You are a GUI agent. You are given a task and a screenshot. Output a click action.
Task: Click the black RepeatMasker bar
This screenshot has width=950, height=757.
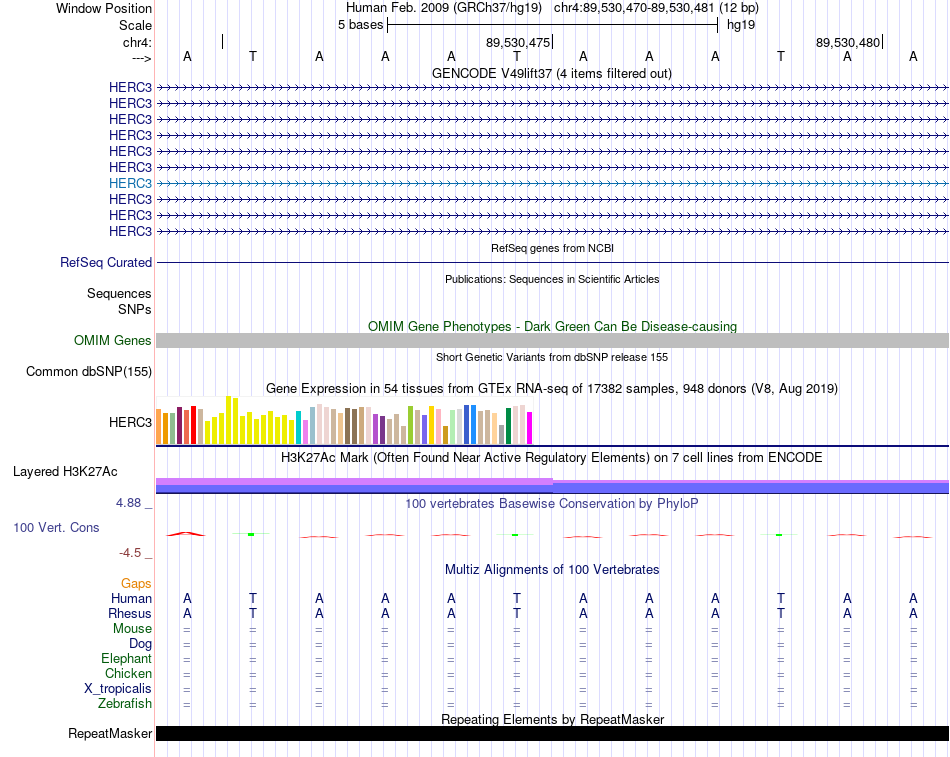click(553, 733)
